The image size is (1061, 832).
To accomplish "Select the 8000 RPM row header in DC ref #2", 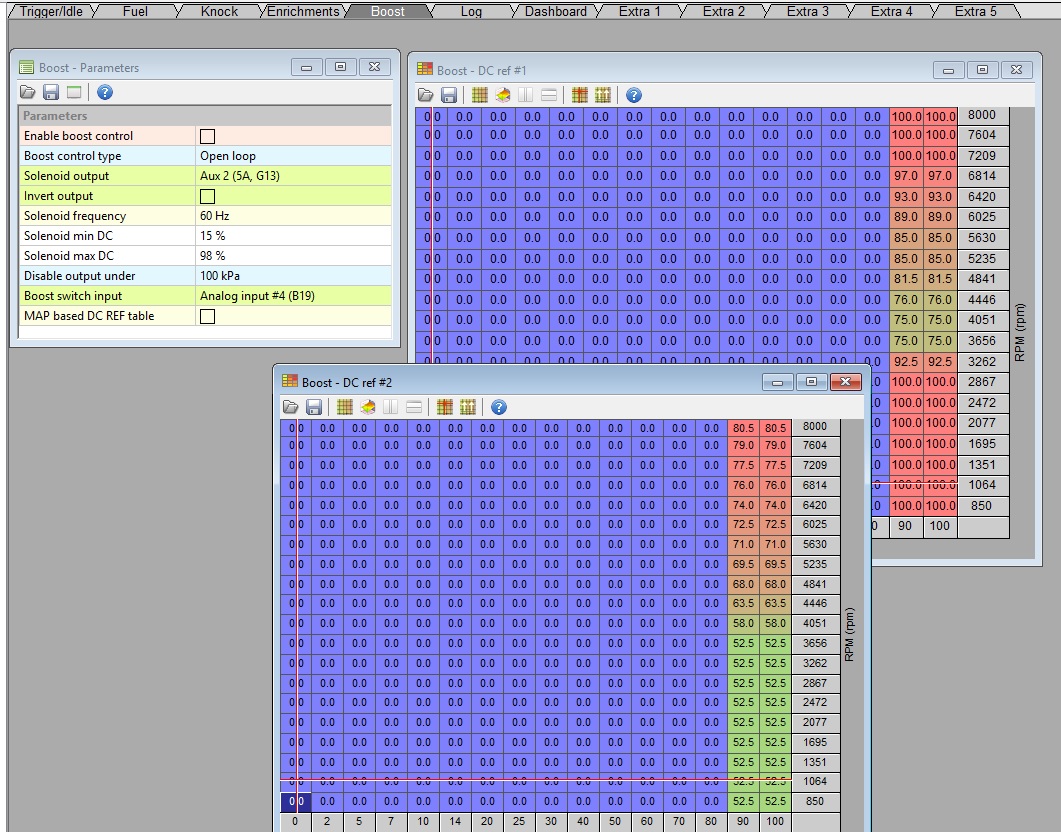I will [814, 426].
